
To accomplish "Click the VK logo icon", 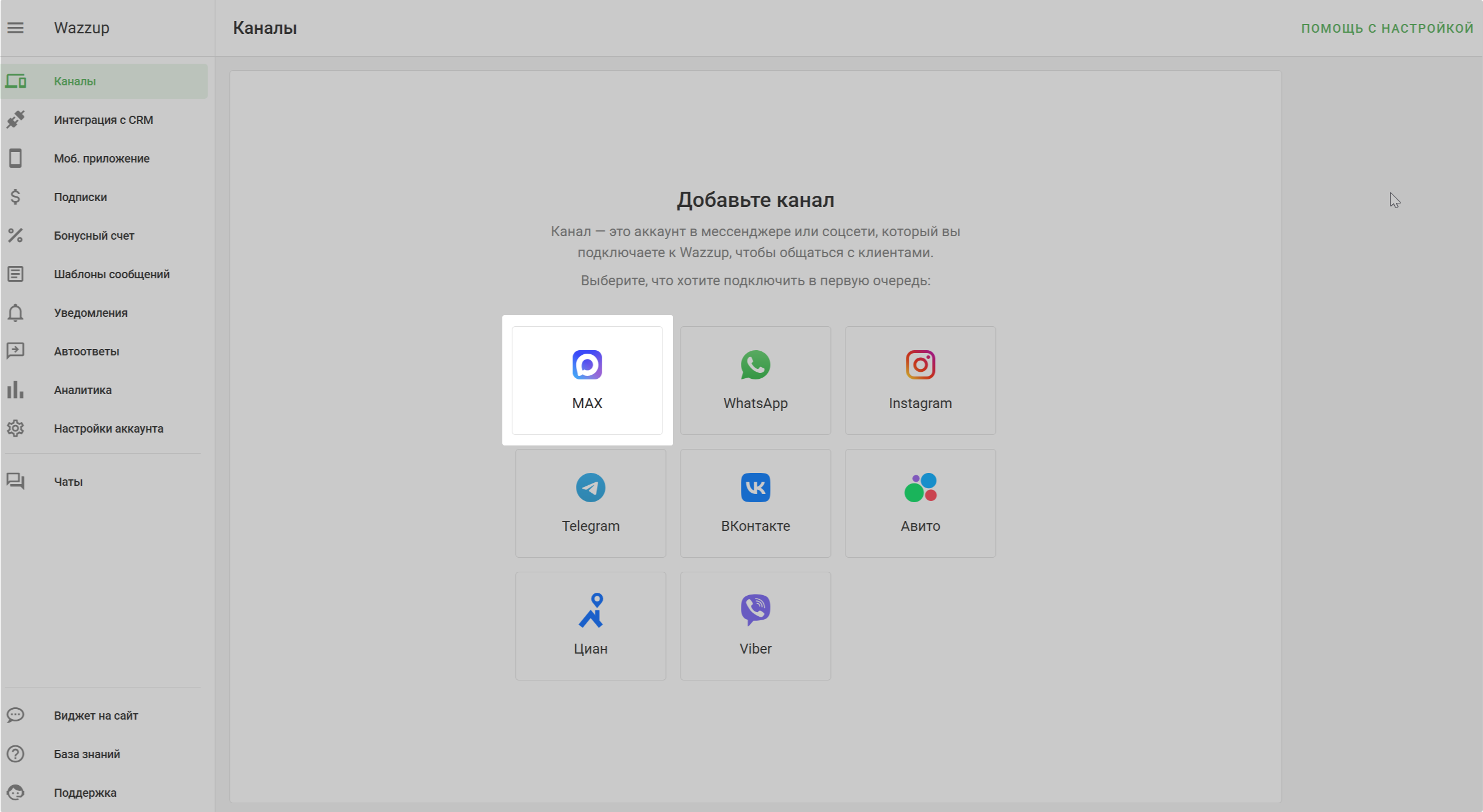I will 756,488.
